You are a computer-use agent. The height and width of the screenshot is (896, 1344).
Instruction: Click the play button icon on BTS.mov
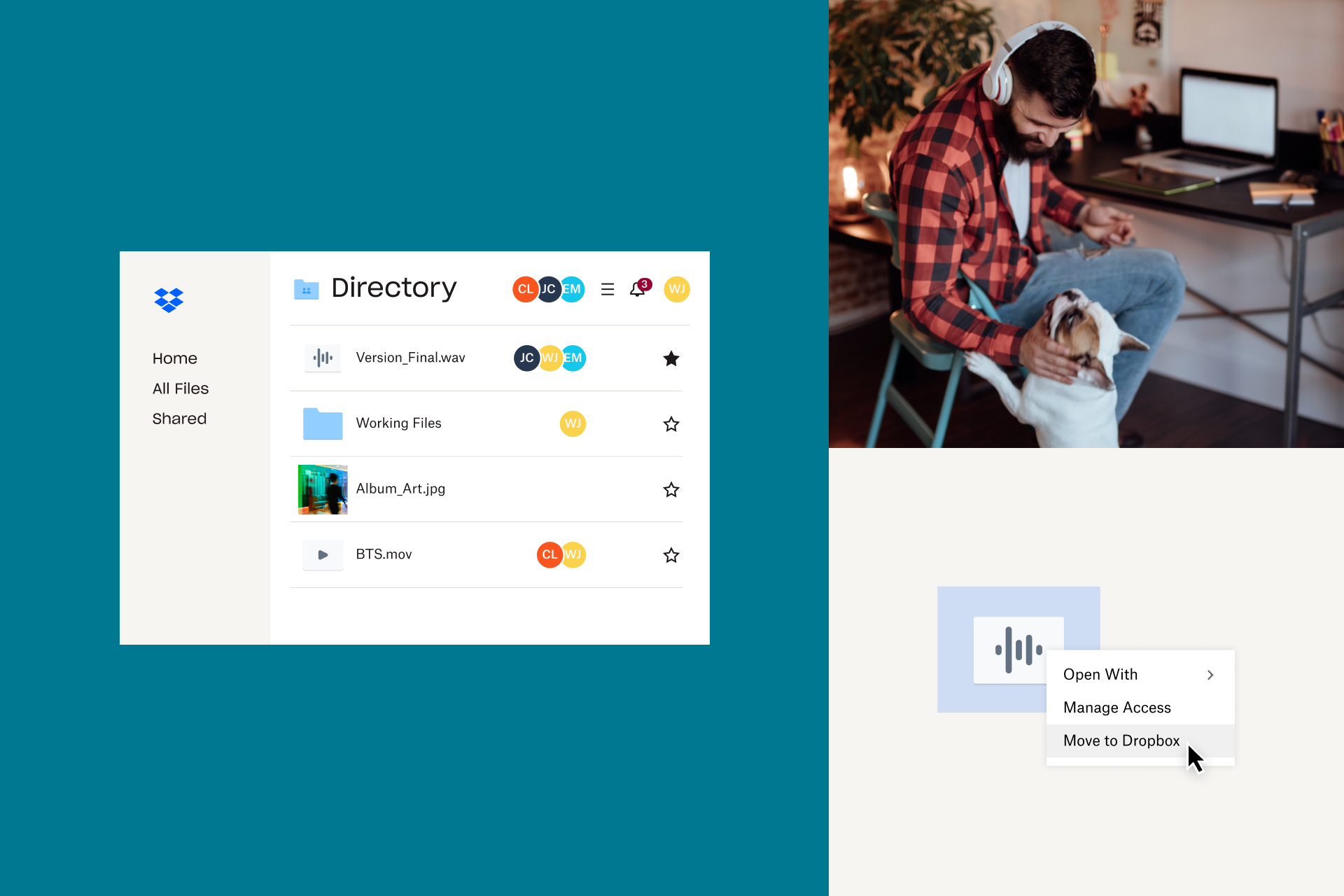tap(322, 553)
